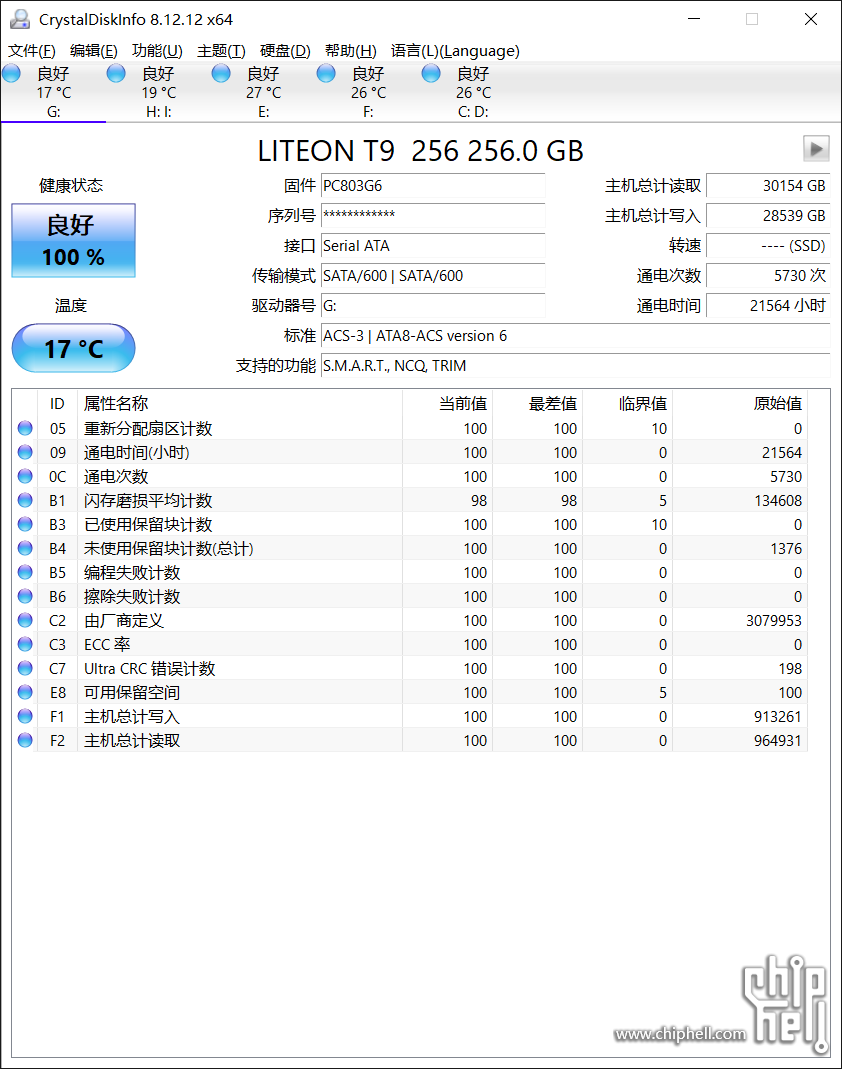Close the CrystalDiskInfo window
The height and width of the screenshot is (1069, 842).
click(811, 19)
